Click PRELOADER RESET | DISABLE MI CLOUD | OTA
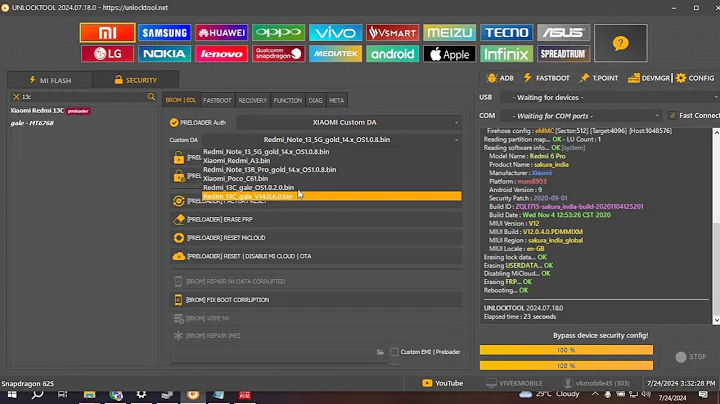720x404 pixels. [x=316, y=256]
